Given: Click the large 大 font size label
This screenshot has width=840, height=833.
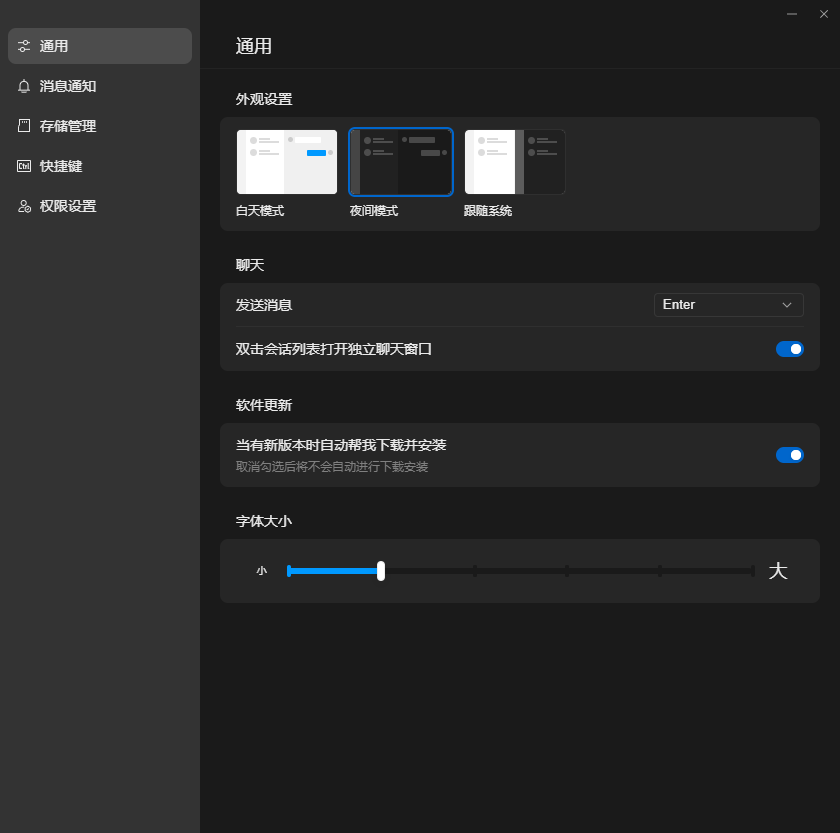Looking at the screenshot, I should click(778, 571).
